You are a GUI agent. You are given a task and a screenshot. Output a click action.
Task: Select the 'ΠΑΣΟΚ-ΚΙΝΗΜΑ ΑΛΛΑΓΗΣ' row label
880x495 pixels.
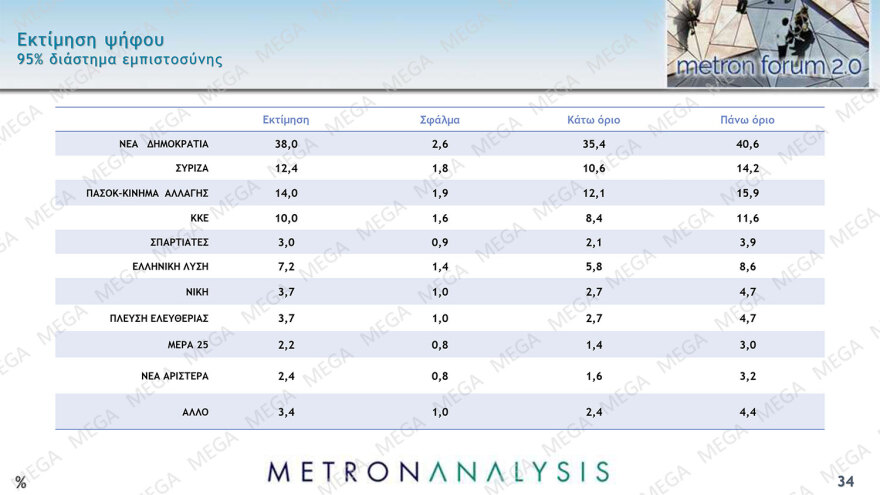click(x=147, y=193)
